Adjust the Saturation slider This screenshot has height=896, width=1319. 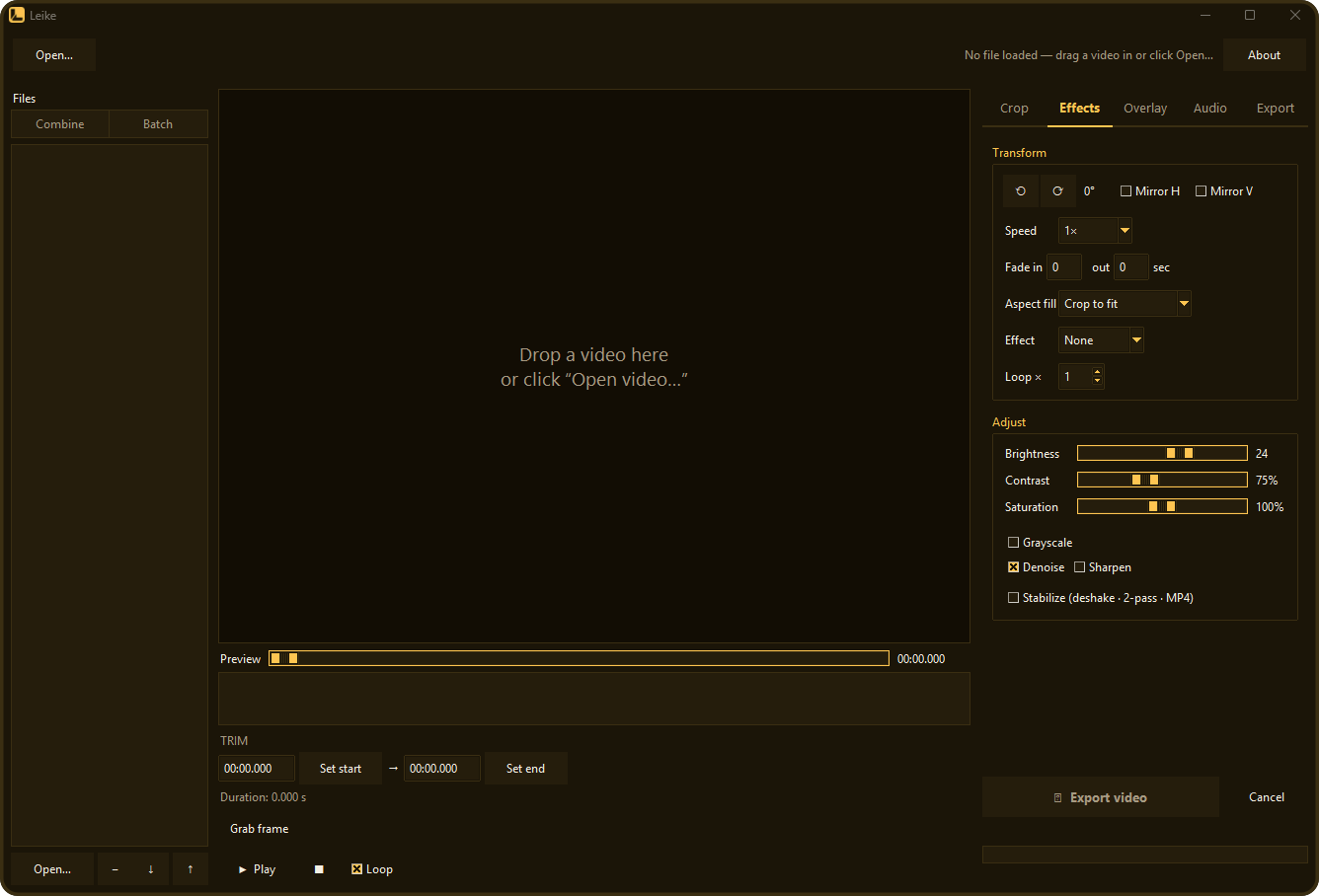point(1162,506)
